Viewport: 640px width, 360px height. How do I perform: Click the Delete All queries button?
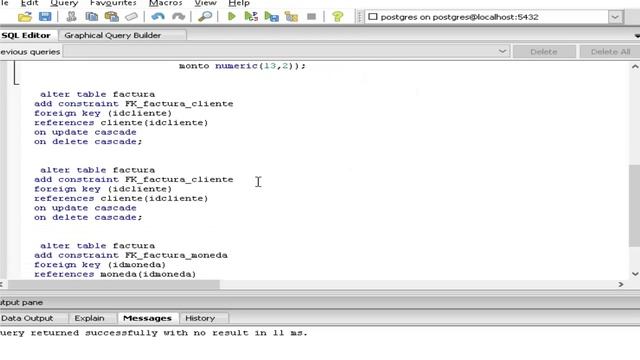(610, 52)
